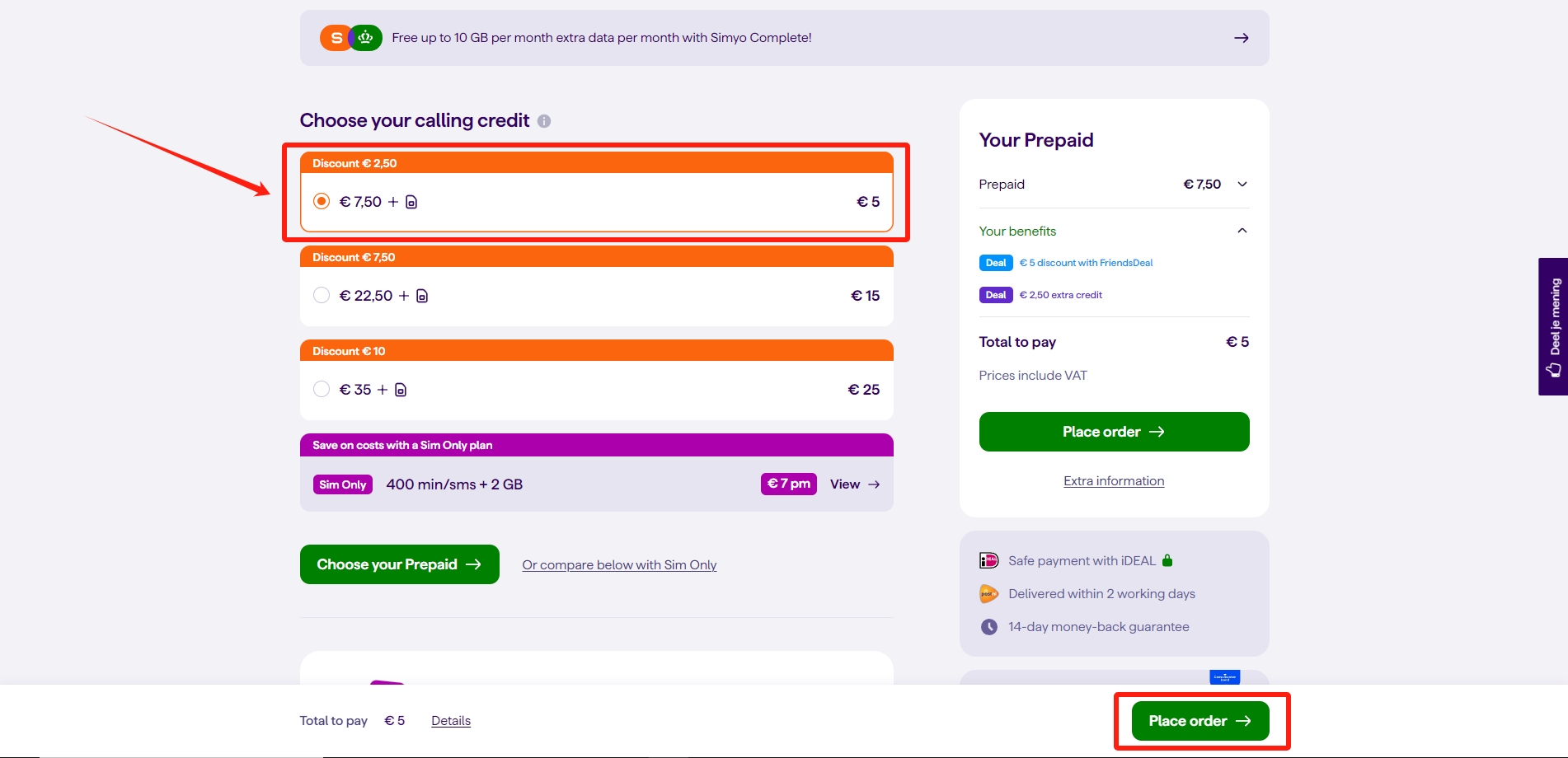Click the PostNL delivery icon
The width and height of the screenshot is (1568, 758).
(x=988, y=594)
